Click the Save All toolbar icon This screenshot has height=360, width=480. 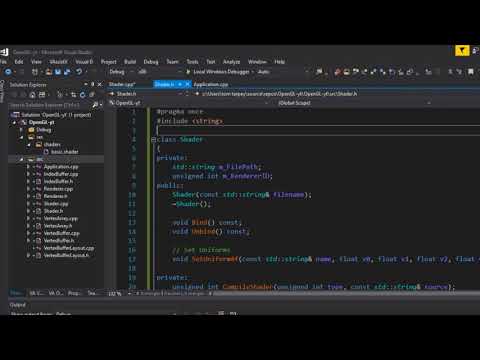67,72
